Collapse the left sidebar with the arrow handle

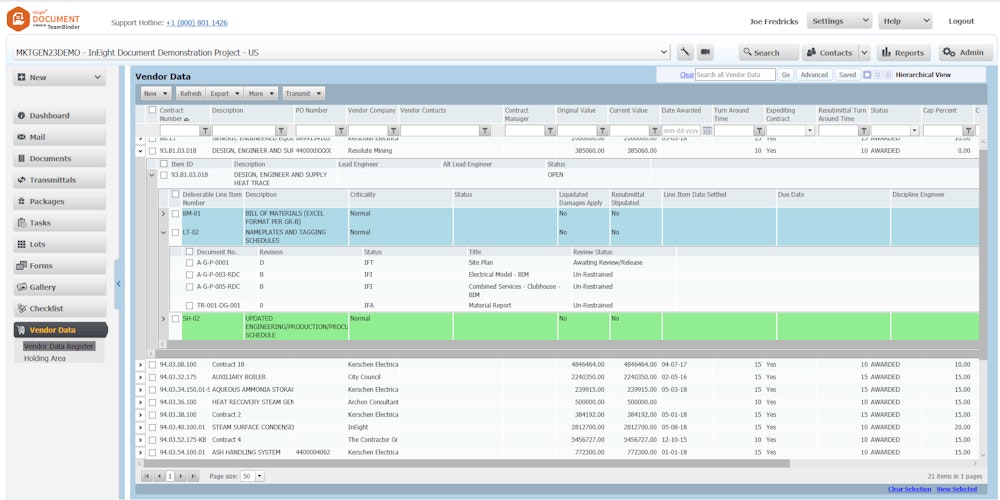[x=118, y=284]
